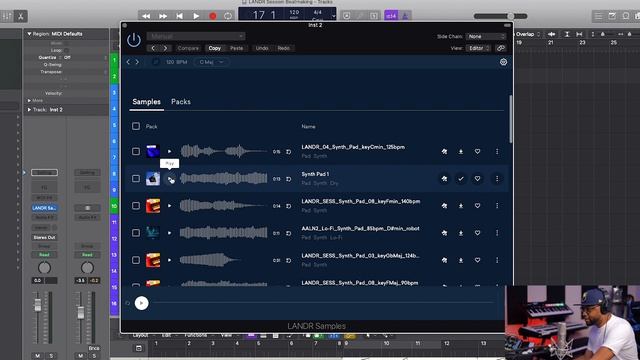Screen dimensions: 640x360
Task: Open the LANDR Samples settings gear
Action: [x=503, y=62]
